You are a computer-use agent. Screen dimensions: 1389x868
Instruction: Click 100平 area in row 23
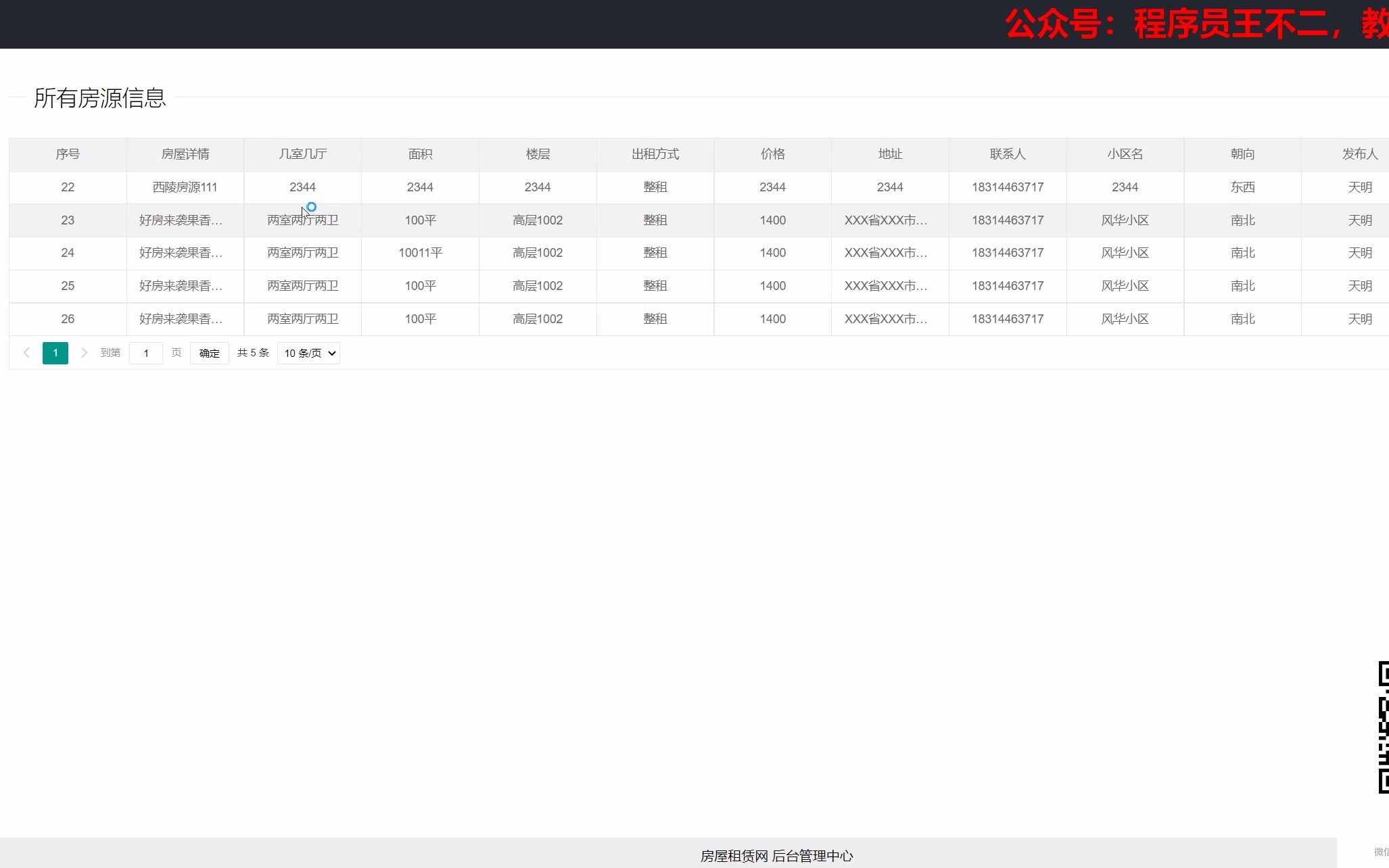(421, 220)
